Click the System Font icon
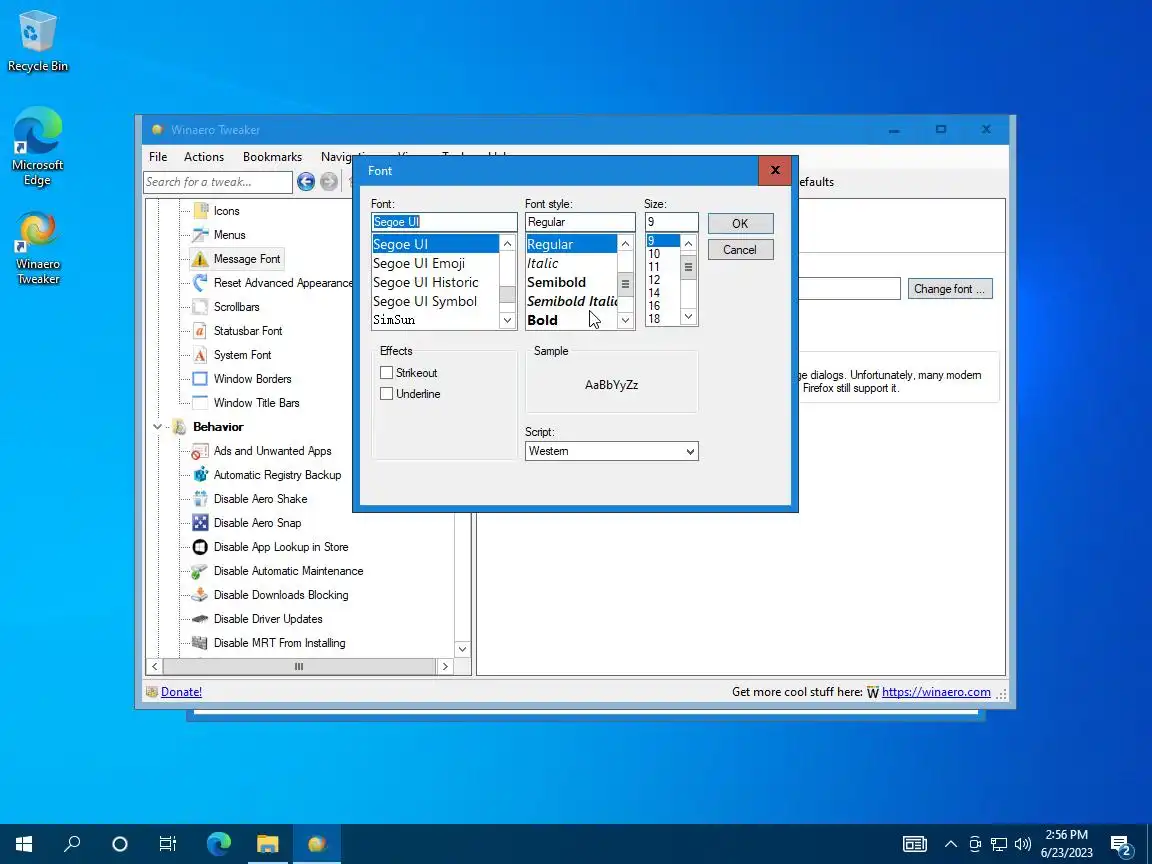 pos(200,355)
